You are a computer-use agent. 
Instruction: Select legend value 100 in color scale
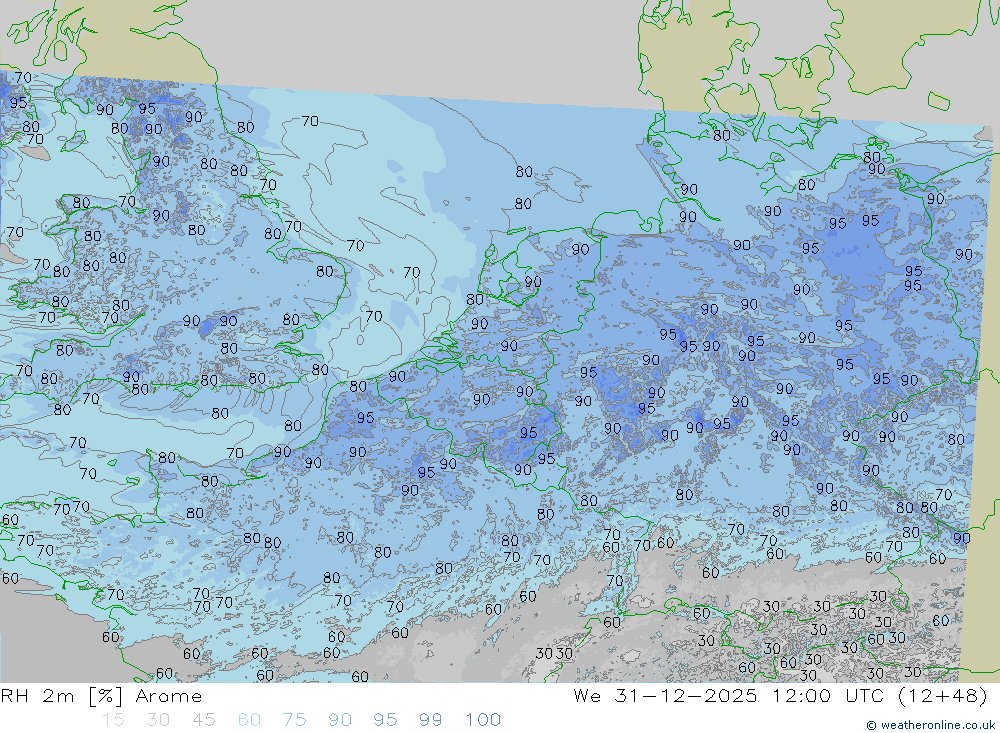point(483,720)
